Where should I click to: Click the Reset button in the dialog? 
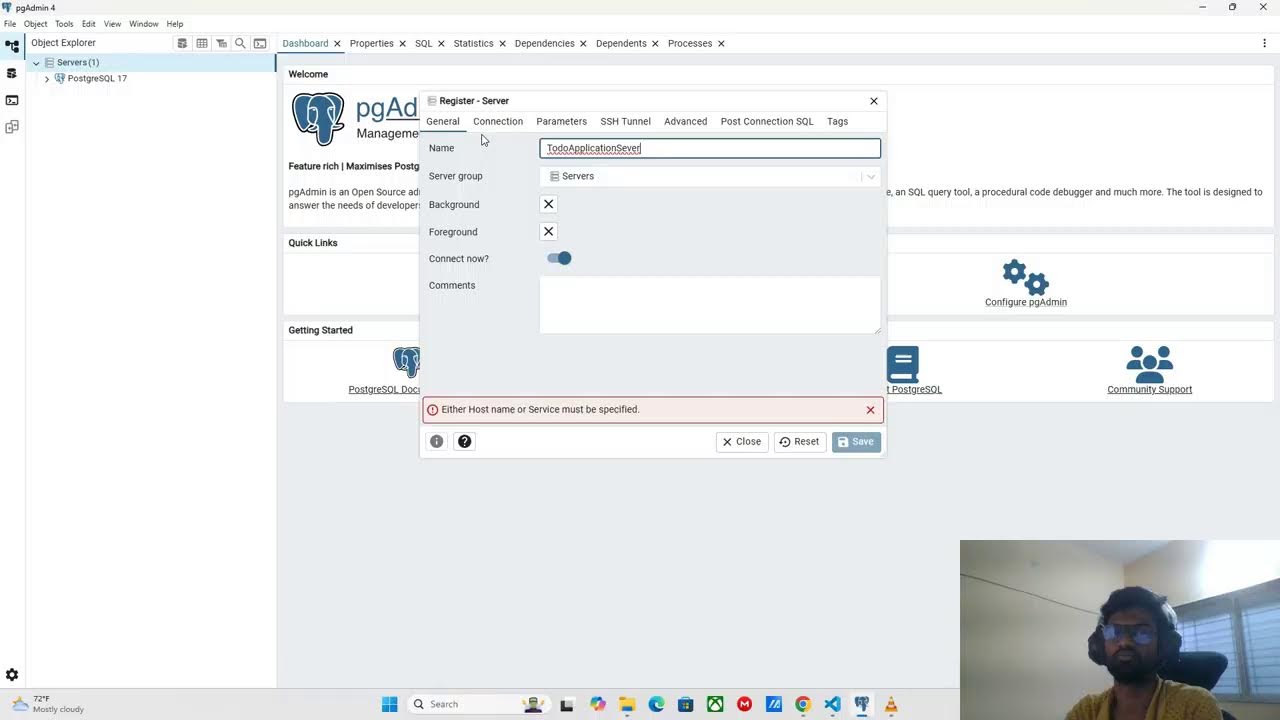tap(799, 441)
